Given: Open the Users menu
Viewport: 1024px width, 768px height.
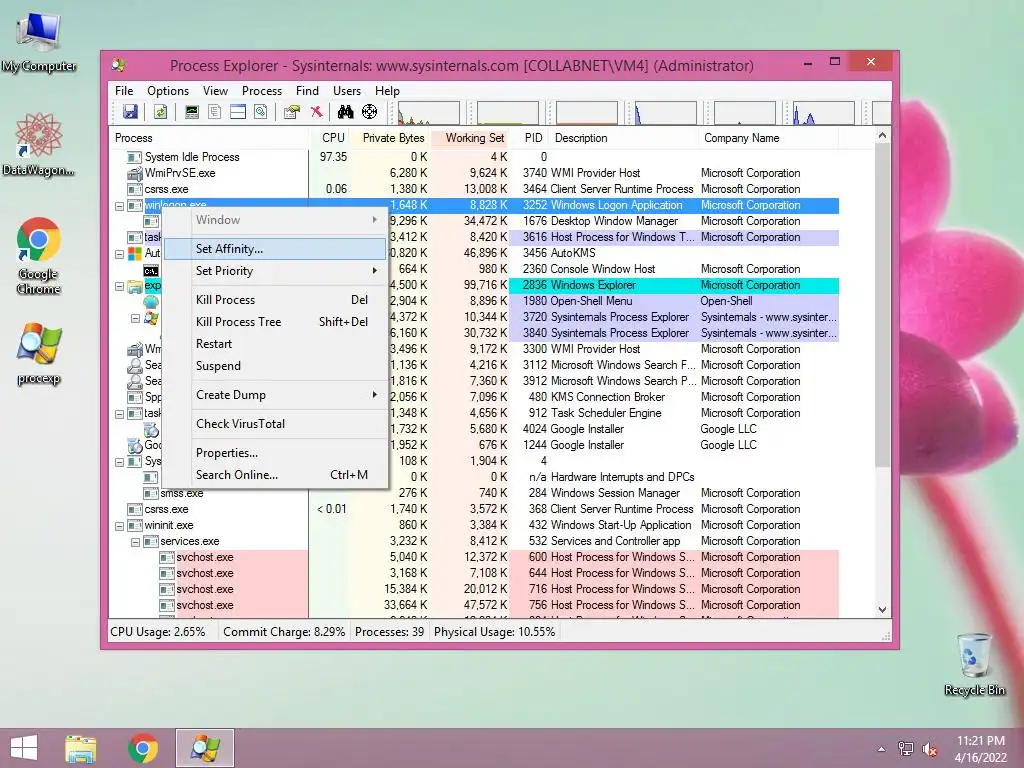Looking at the screenshot, I should (x=347, y=91).
